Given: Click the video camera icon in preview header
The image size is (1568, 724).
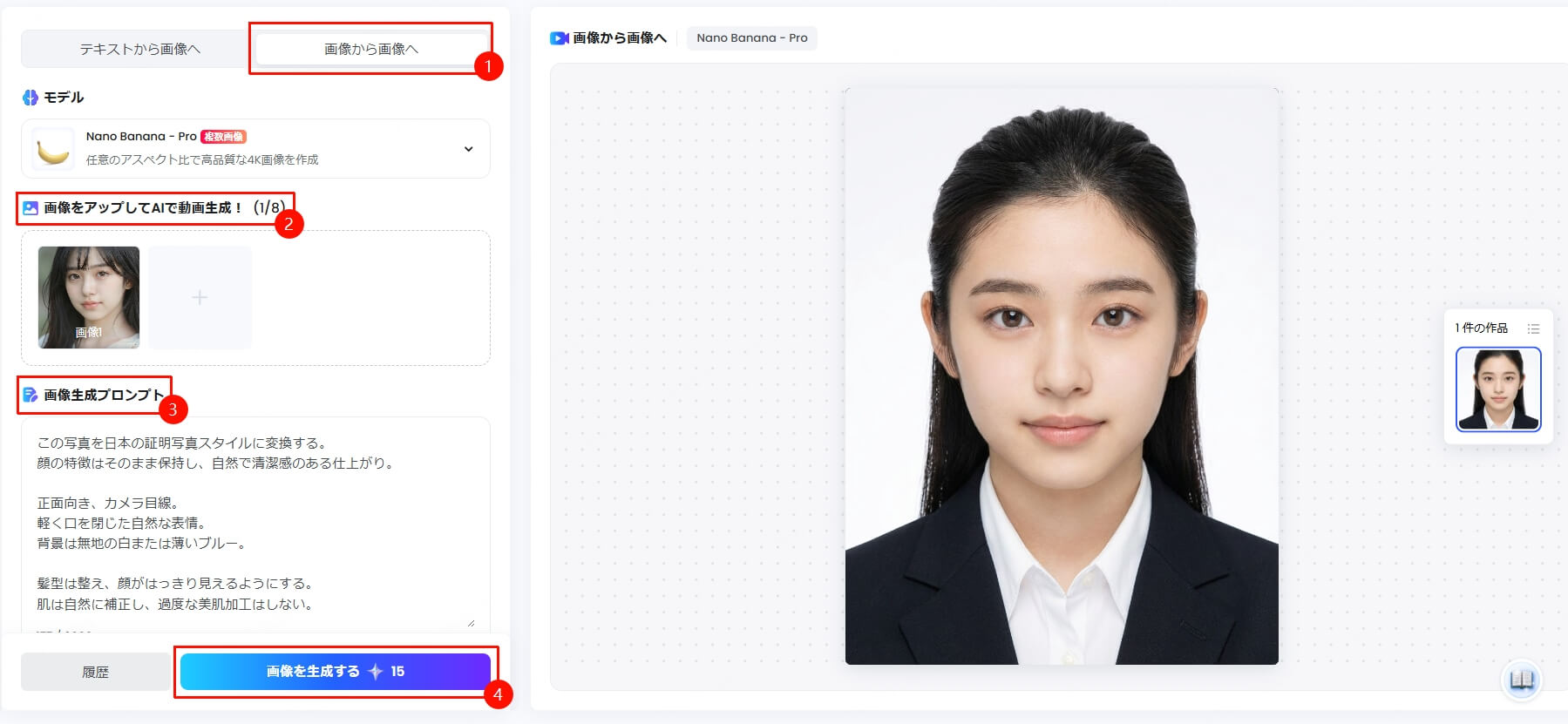Looking at the screenshot, I should pos(560,38).
